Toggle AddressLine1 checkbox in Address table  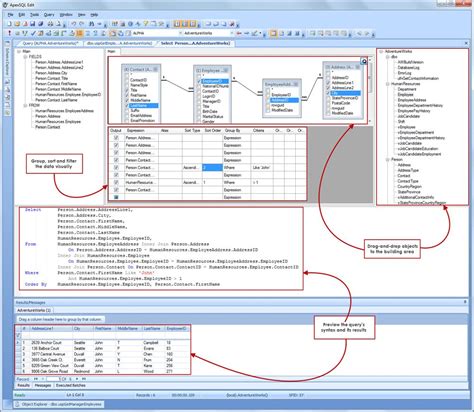coord(328,83)
